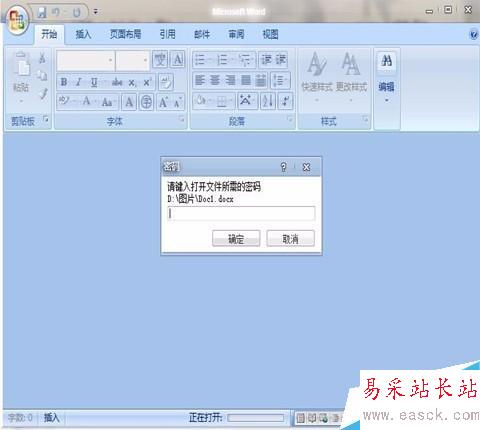Cancel the password dialog with 取消
Viewport: 480px width, 430px height.
[x=290, y=239]
